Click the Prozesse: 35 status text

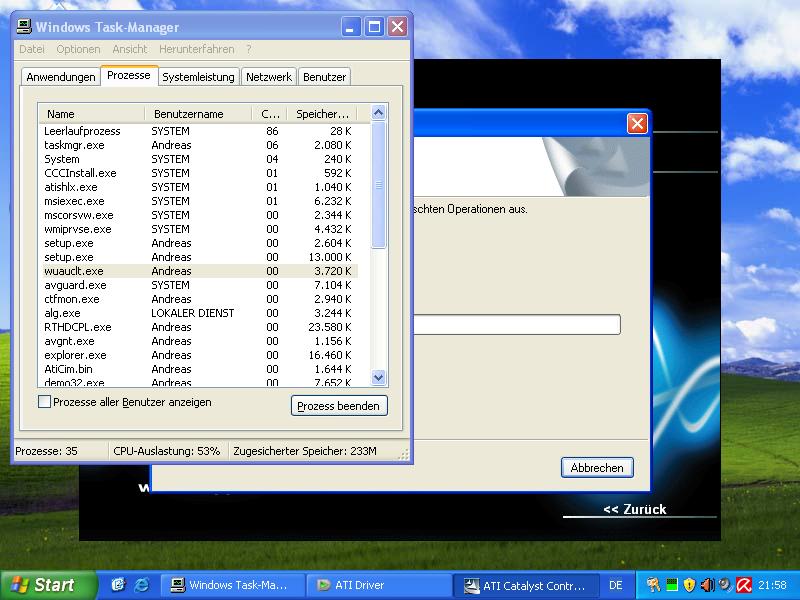tap(46, 451)
